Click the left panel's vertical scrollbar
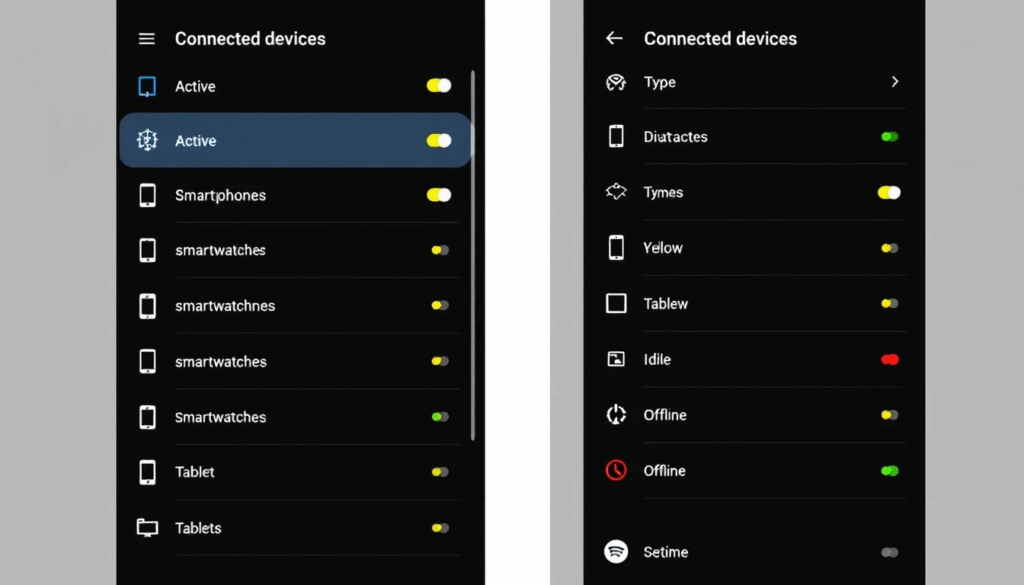 (472, 255)
